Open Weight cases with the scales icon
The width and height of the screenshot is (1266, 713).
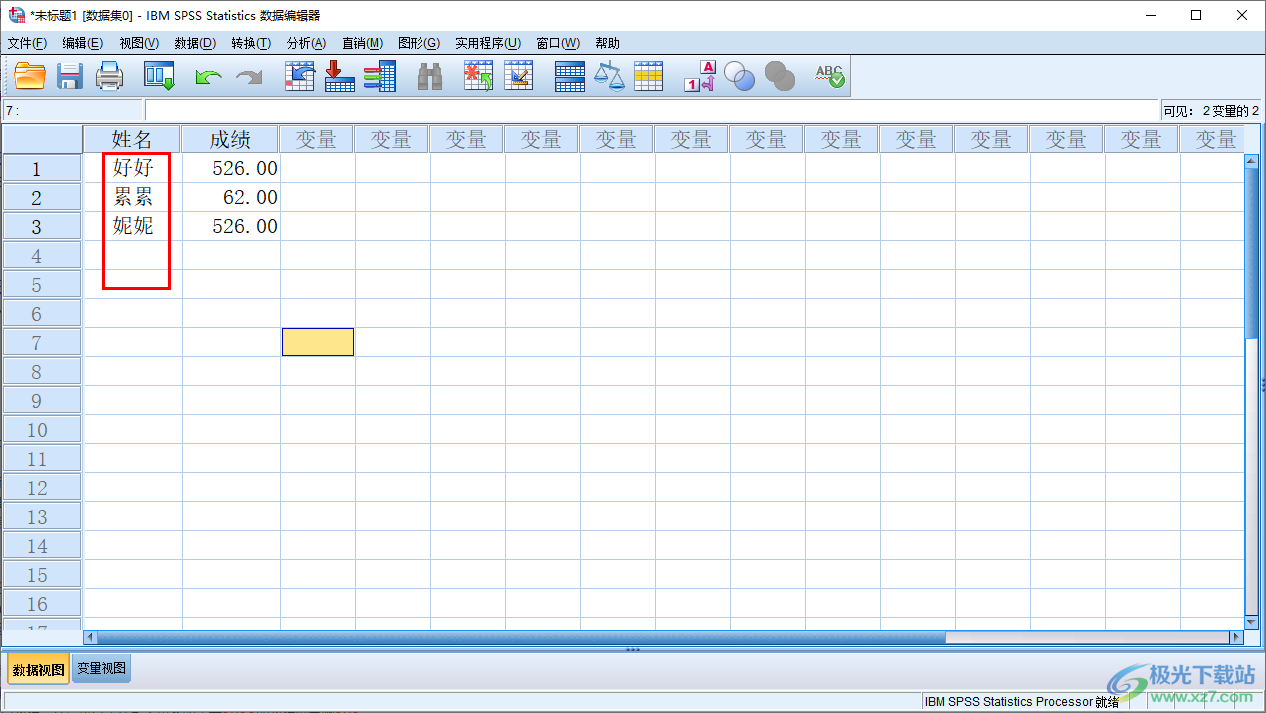pos(609,76)
